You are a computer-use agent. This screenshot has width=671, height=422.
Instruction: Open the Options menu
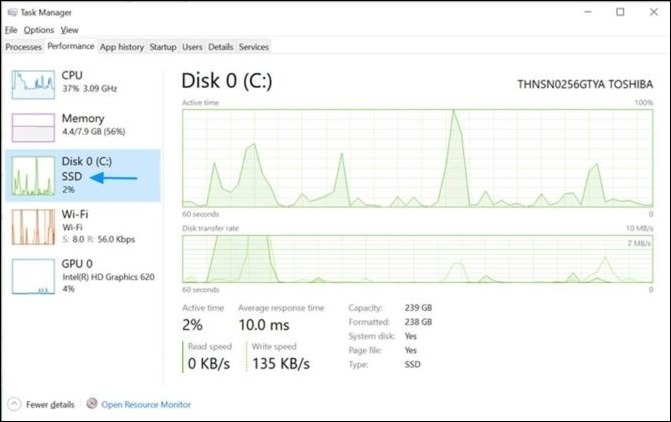click(x=39, y=30)
